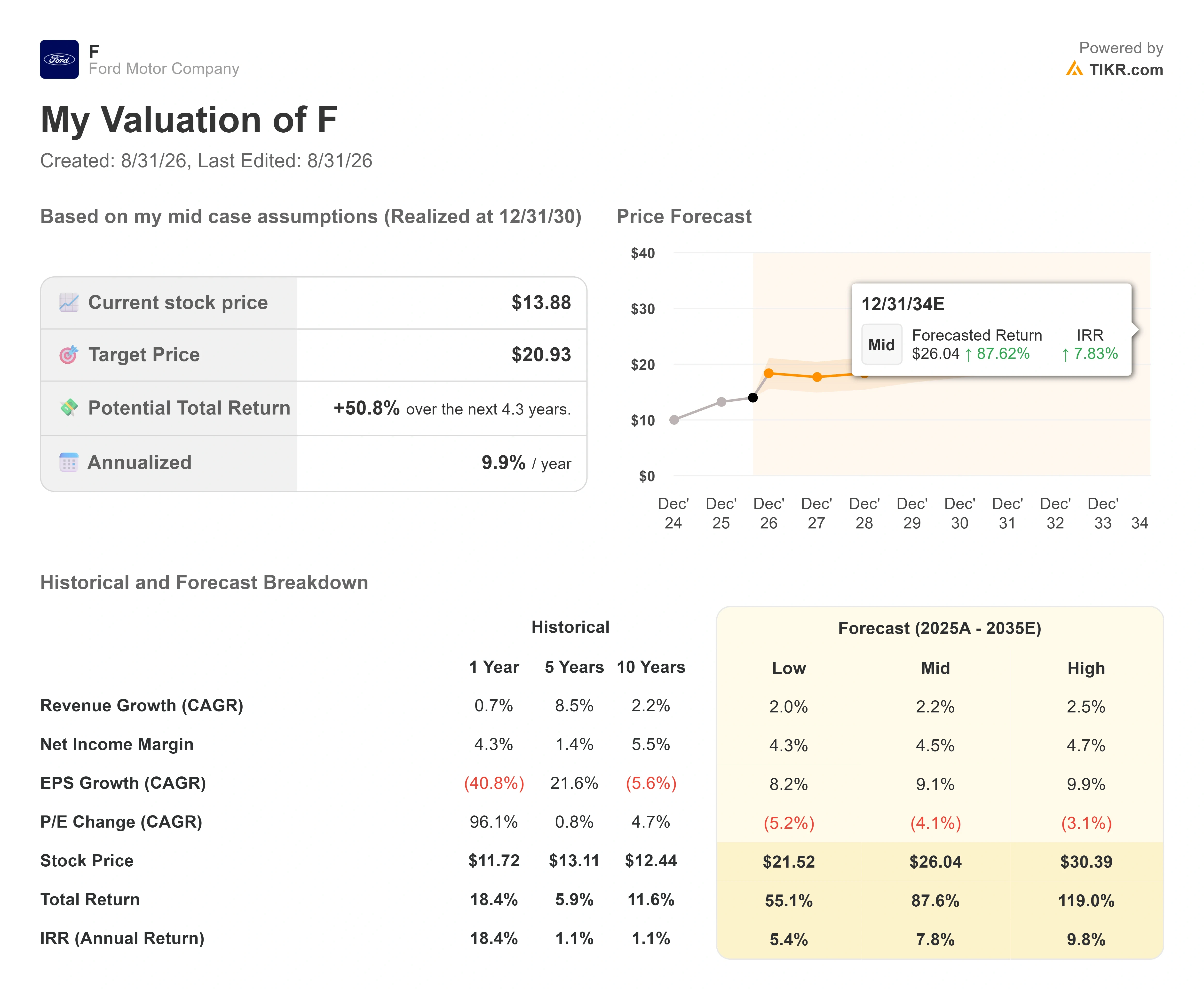Click the My Valuation of F title
Screen dimensions: 1204x990
tap(189, 120)
